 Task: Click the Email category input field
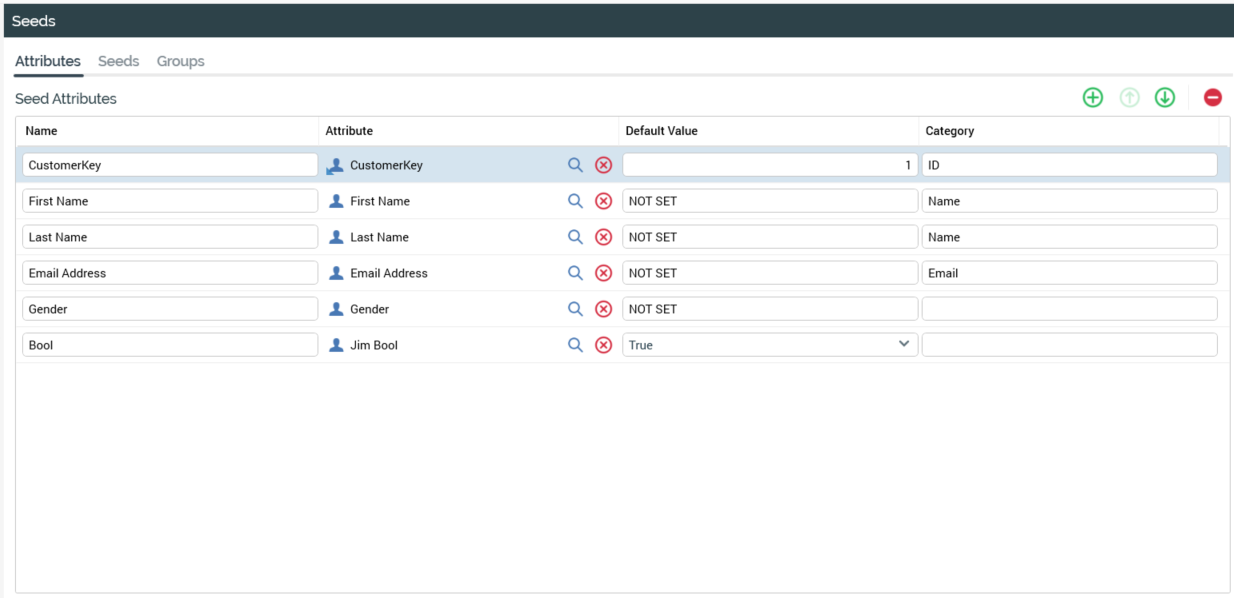point(1068,273)
